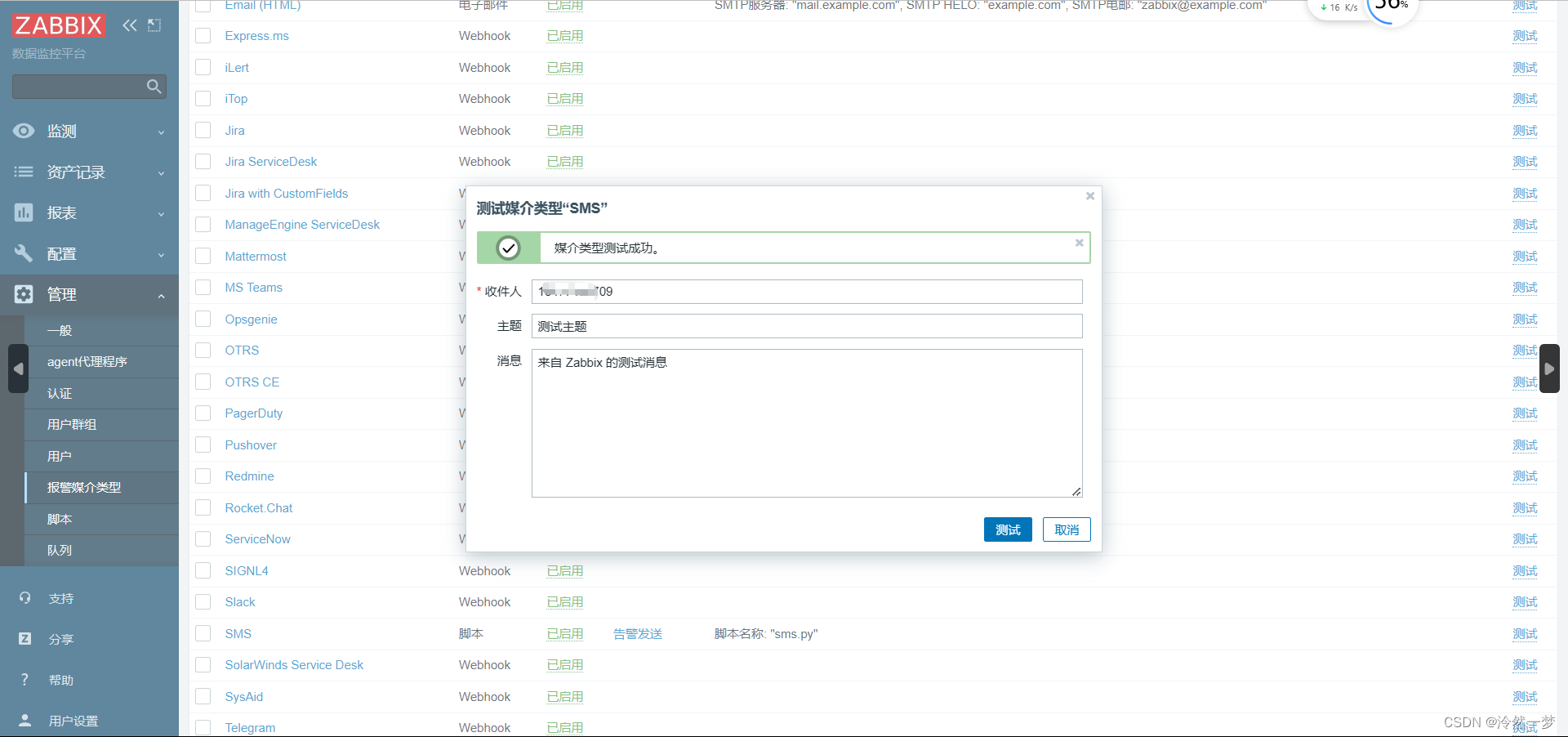Expand the 监测 menu chevron
This screenshot has height=737, width=1568.
[161, 132]
